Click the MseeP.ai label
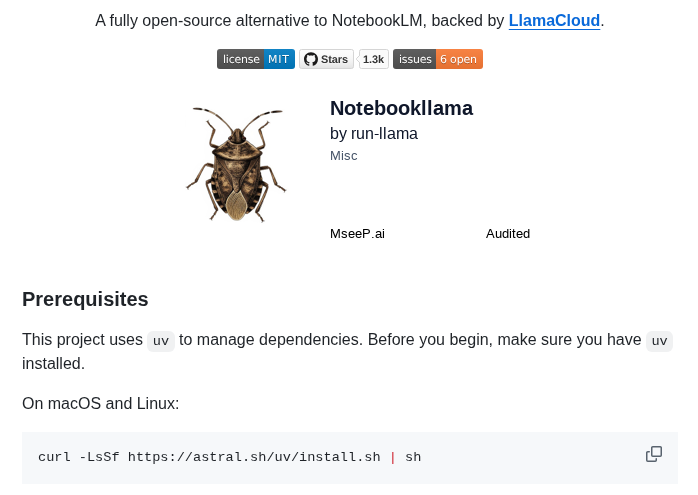Image resolution: width=698 pixels, height=495 pixels. click(357, 234)
